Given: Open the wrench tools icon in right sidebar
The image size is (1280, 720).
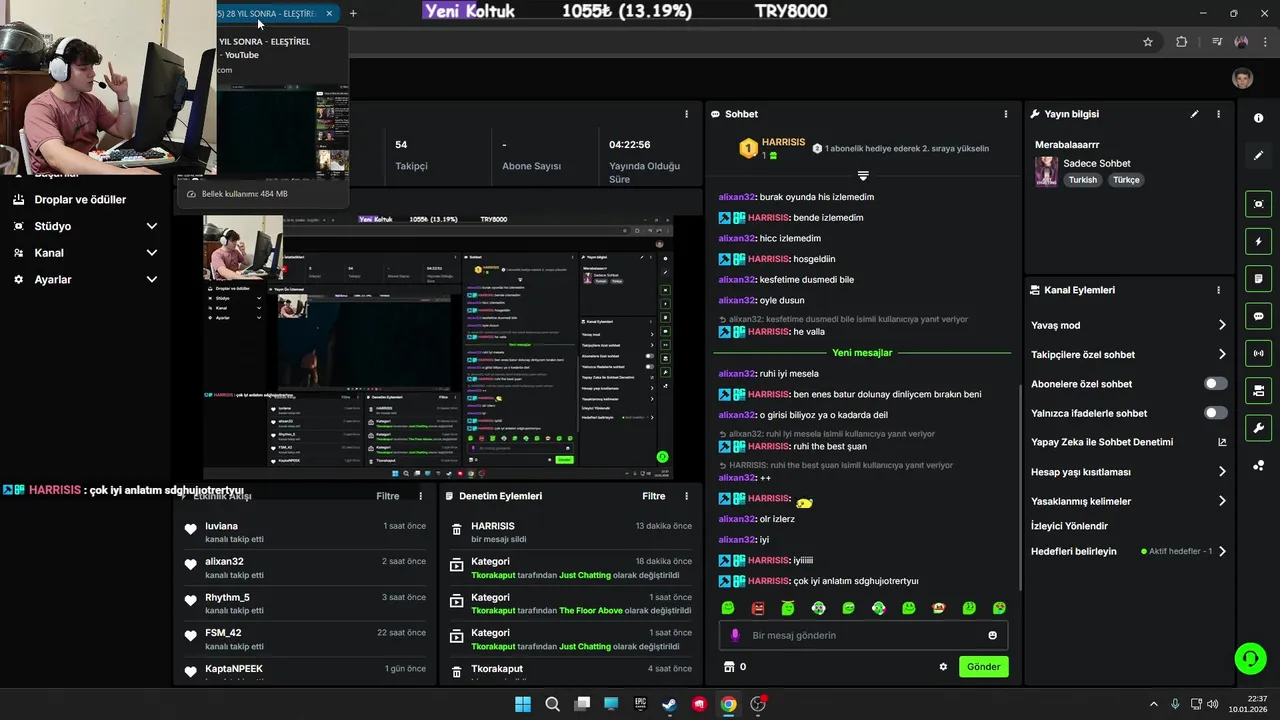Looking at the screenshot, I should (x=1258, y=428).
